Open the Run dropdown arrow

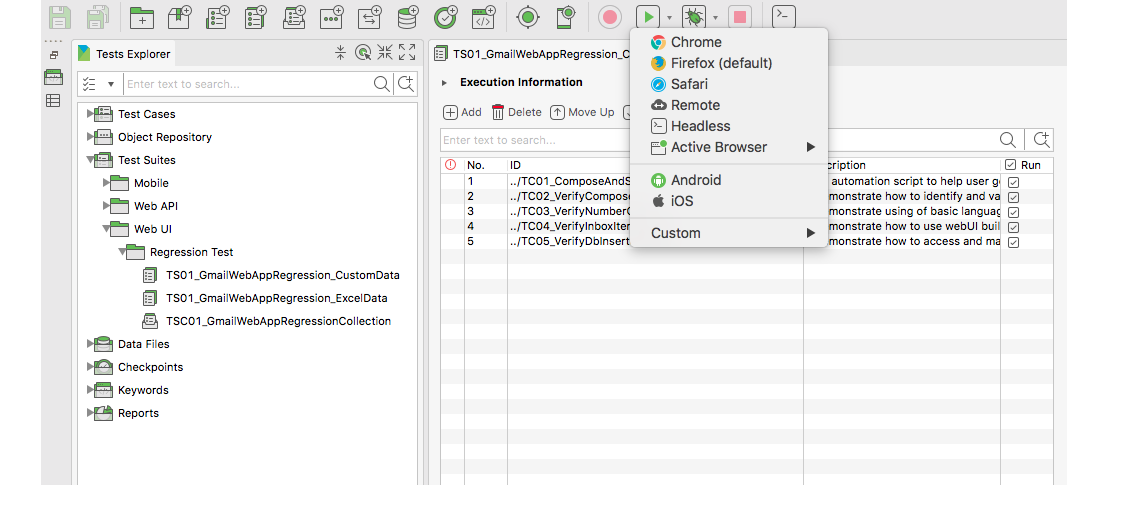click(x=670, y=18)
